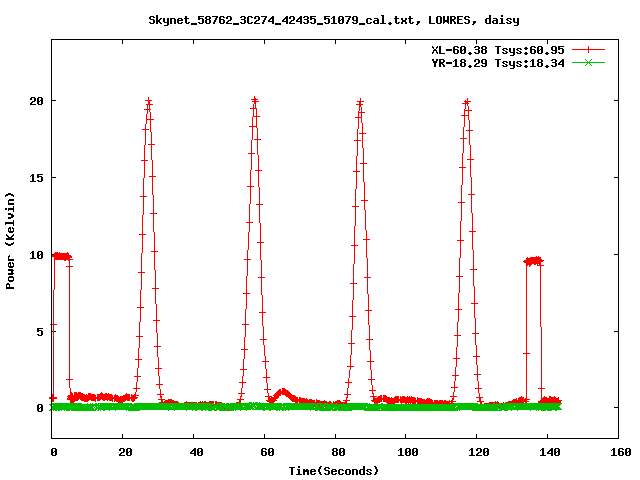This screenshot has height=480, width=640.
Task: Click the third red peak's top near 87 seconds
Action: [x=360, y=102]
